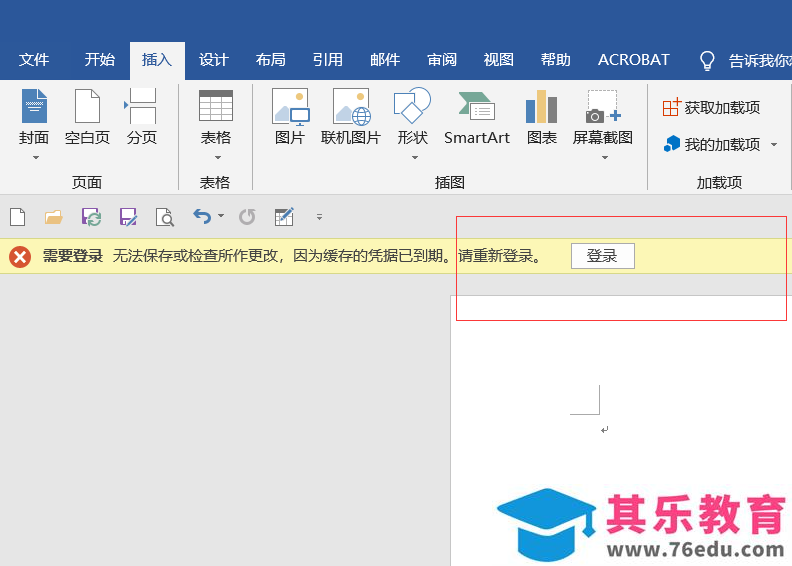792x566 pixels.
Task: Create new blank document from quick toolbar
Action: (18, 217)
